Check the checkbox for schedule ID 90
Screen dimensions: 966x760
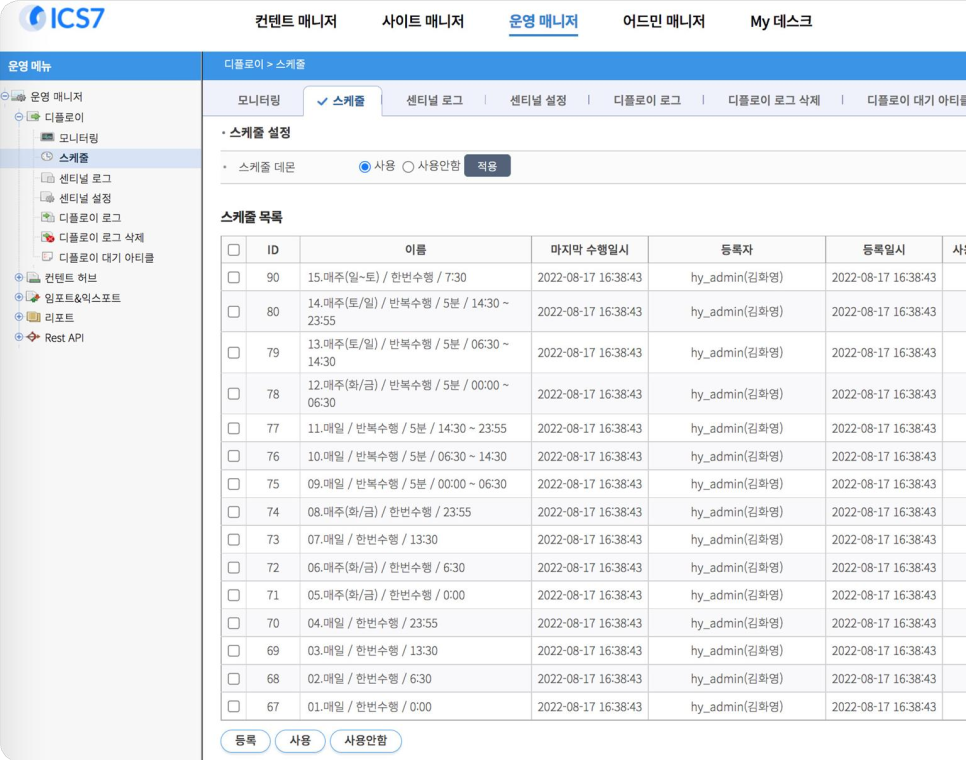click(x=234, y=277)
